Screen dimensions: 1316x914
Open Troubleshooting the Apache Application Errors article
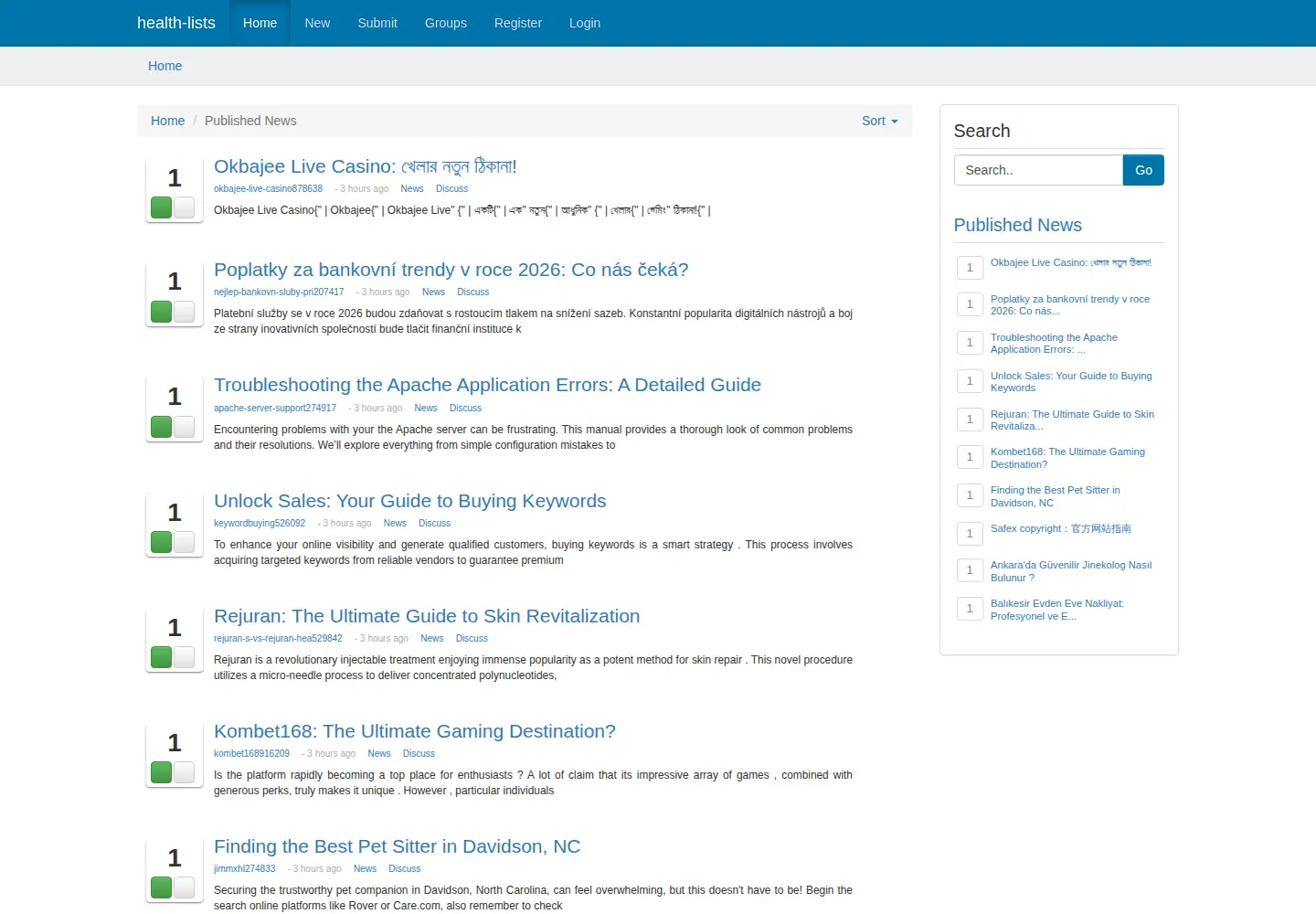(487, 385)
